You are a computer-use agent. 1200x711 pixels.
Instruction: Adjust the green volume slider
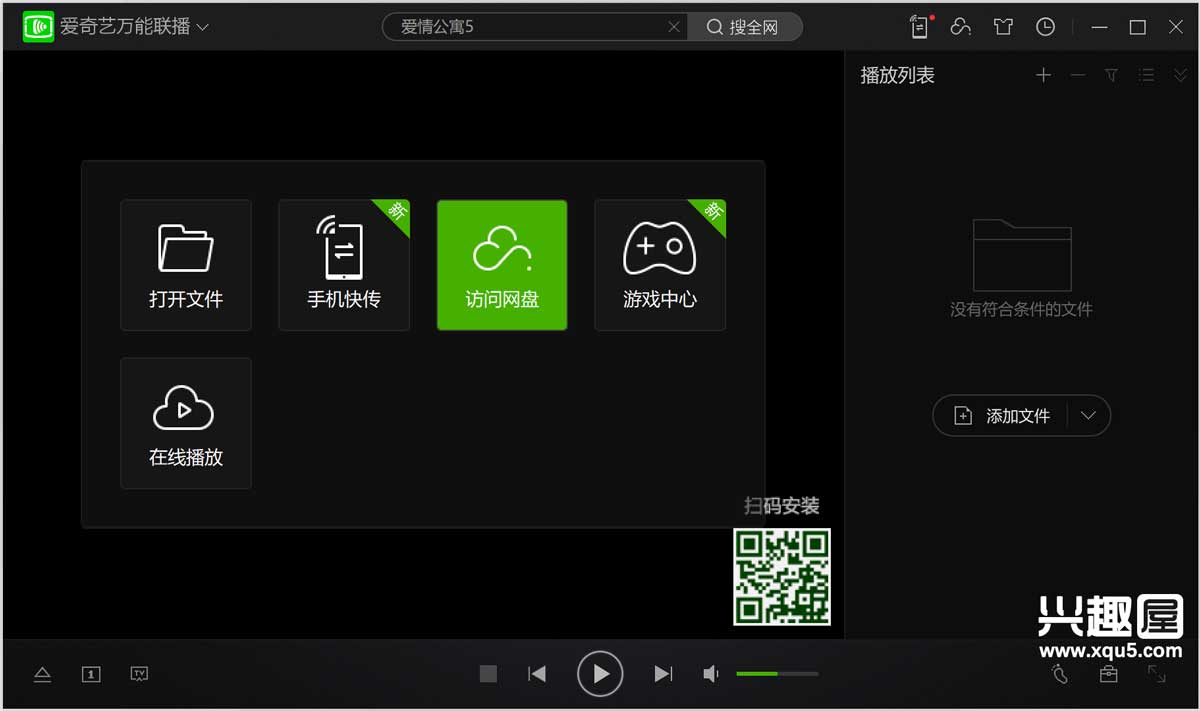coord(777,674)
